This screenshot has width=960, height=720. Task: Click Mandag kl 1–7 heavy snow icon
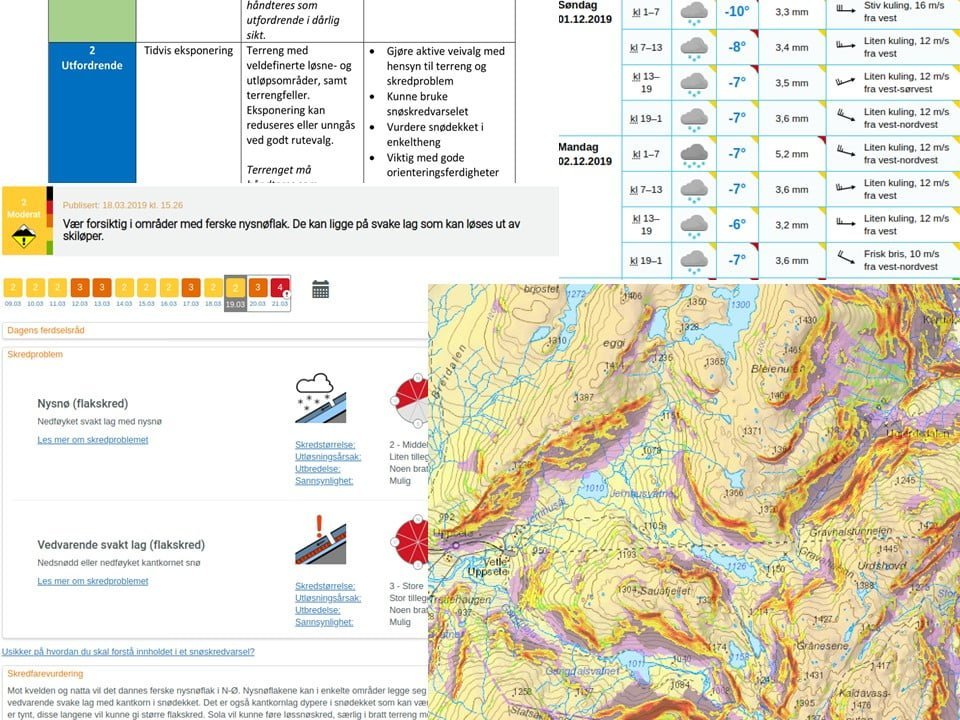694,156
